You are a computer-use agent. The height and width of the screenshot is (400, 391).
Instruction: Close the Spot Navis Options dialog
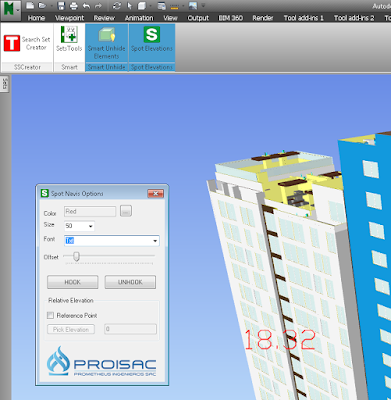point(155,193)
